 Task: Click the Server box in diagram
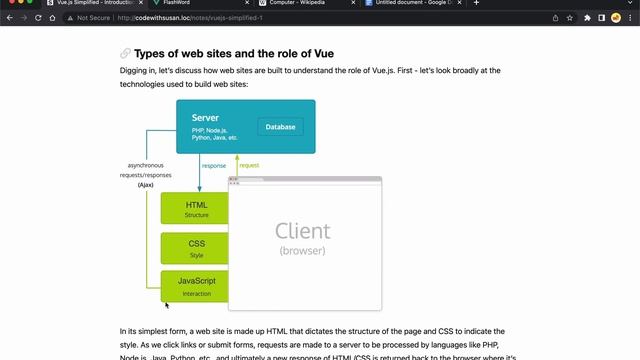[x=246, y=127]
